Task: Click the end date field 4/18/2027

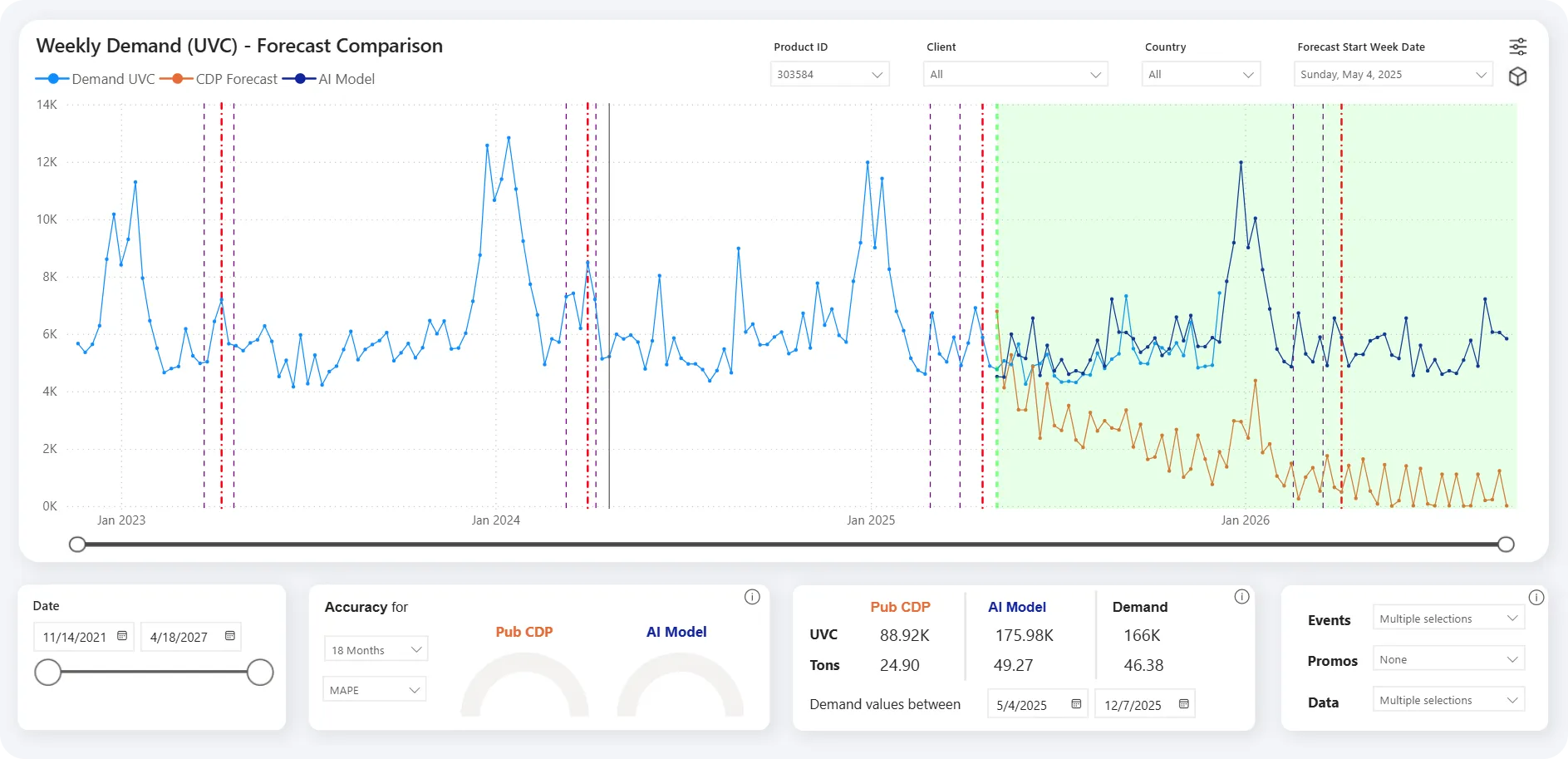Action: (x=191, y=637)
